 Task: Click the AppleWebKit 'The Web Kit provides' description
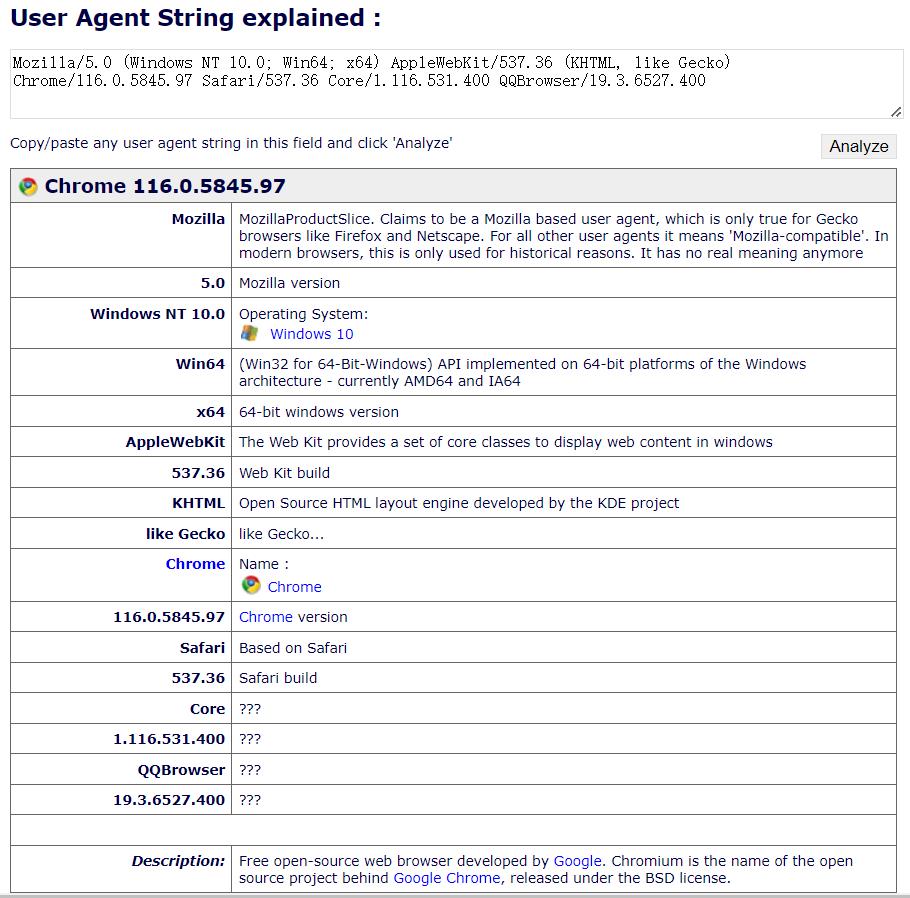pyautogui.click(x=505, y=442)
